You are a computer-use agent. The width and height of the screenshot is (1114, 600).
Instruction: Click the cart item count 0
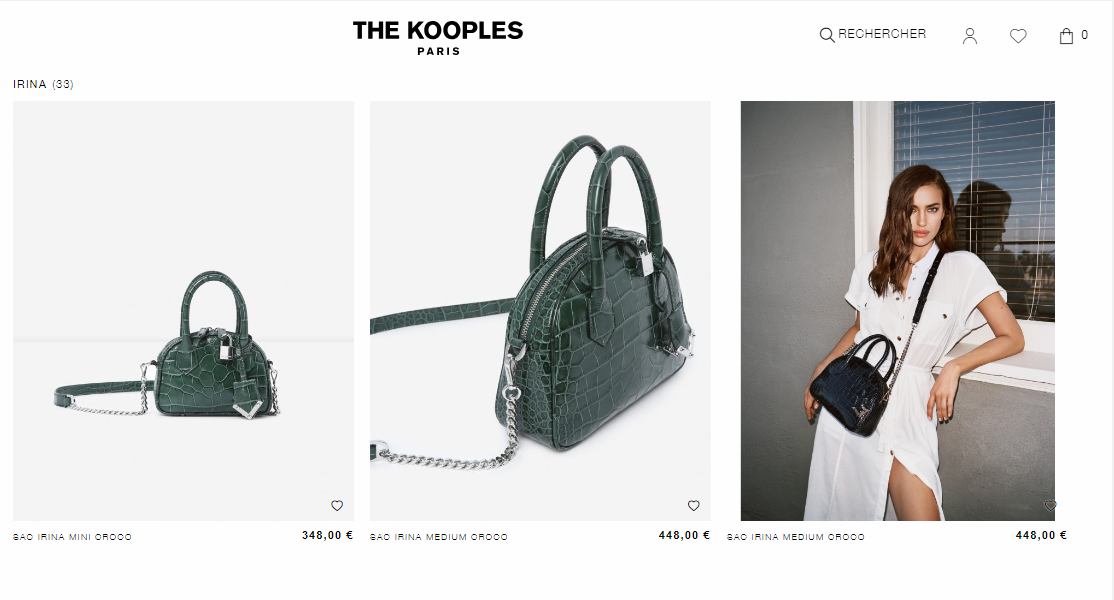tap(1084, 35)
